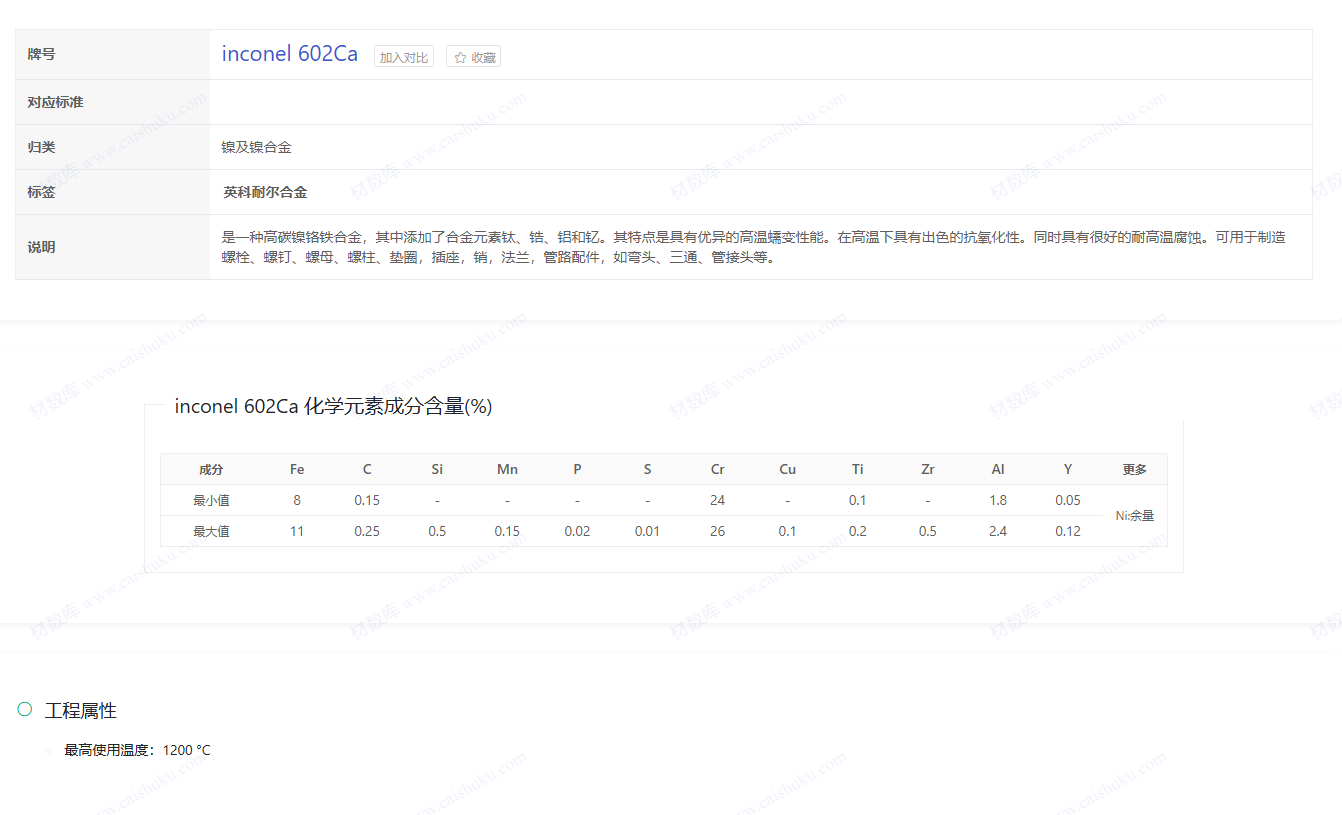Image resolution: width=1342 pixels, height=815 pixels.
Task: Click the S maximum value 0.01
Action: [x=647, y=531]
